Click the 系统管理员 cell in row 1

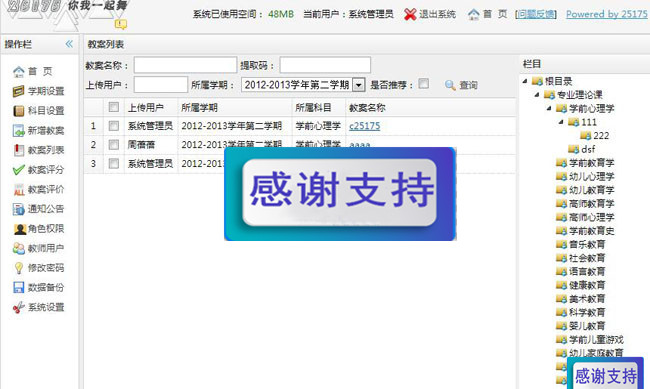point(150,126)
